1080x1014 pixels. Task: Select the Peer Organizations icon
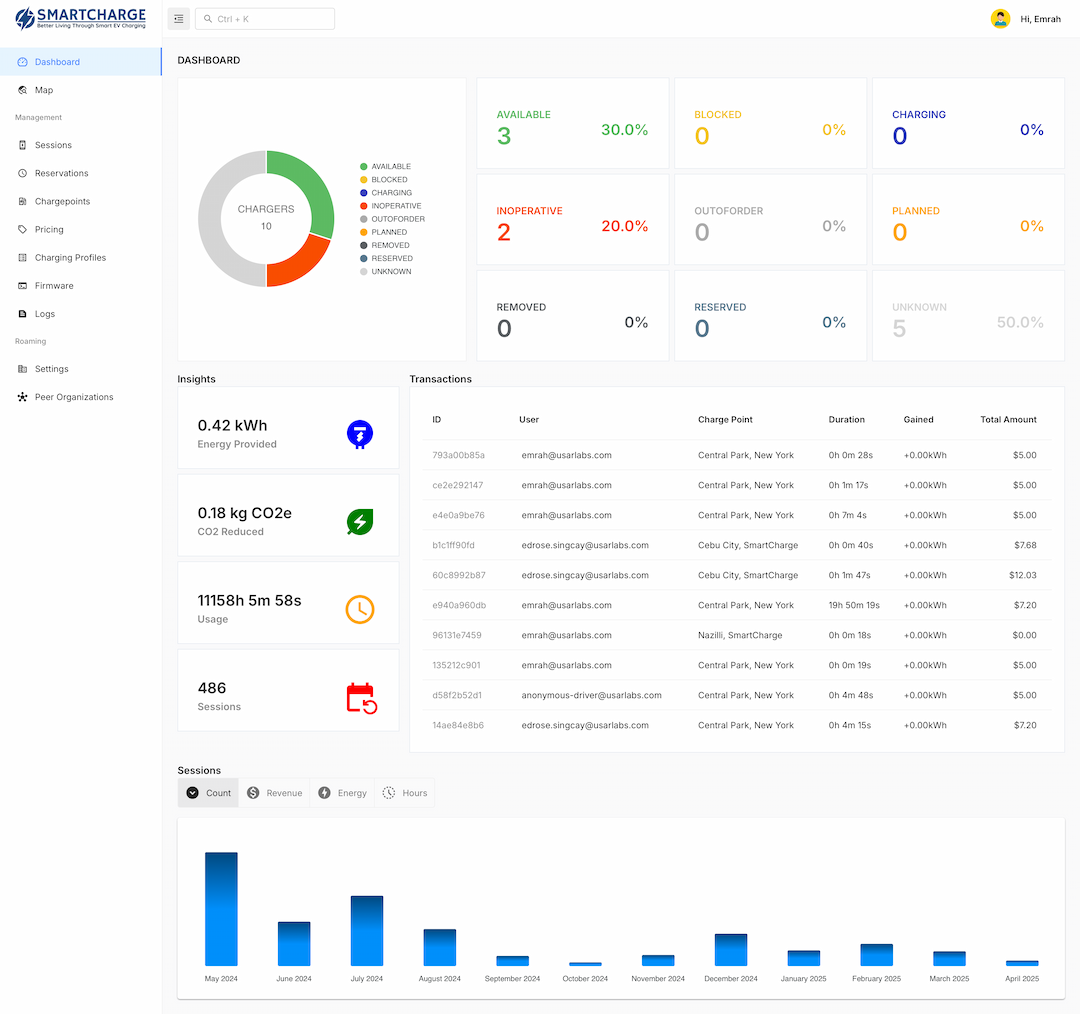pyautogui.click(x=22, y=396)
